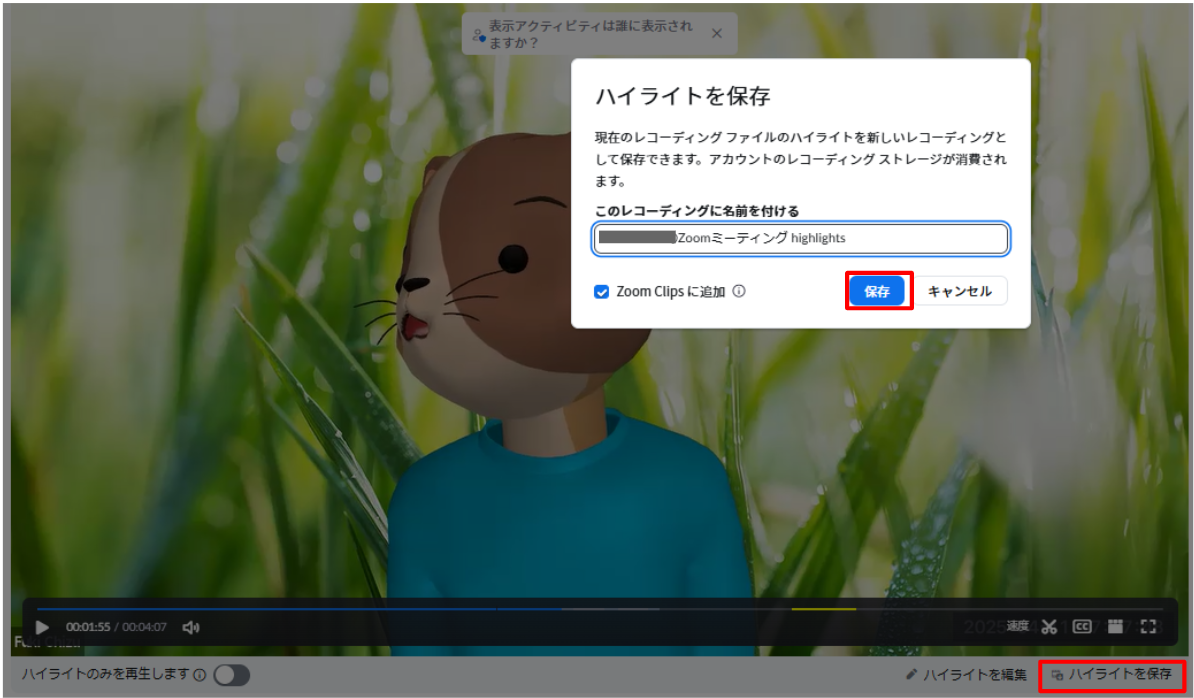The width and height of the screenshot is (1194, 698).
Task: Open ハイライトを編集 below the player
Action: coord(966,674)
